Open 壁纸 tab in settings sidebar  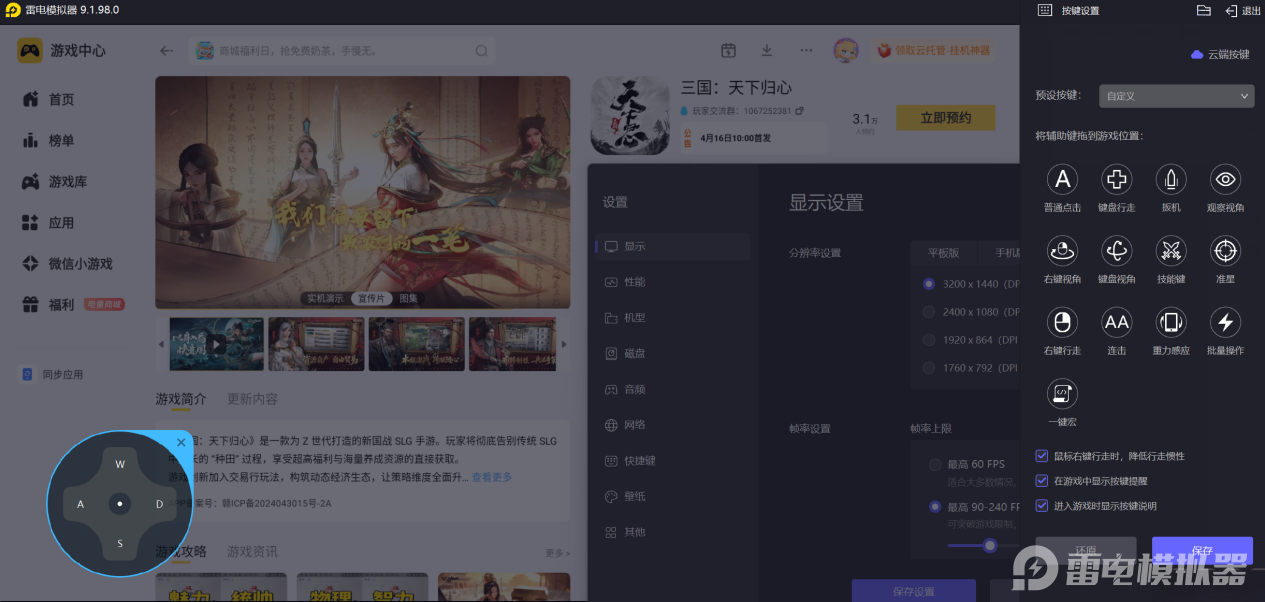pyautogui.click(x=672, y=497)
